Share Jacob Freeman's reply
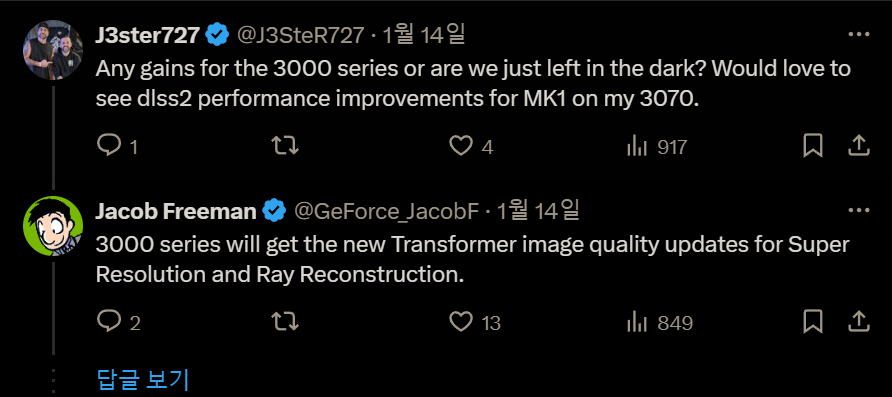The height and width of the screenshot is (397, 892). [857, 321]
